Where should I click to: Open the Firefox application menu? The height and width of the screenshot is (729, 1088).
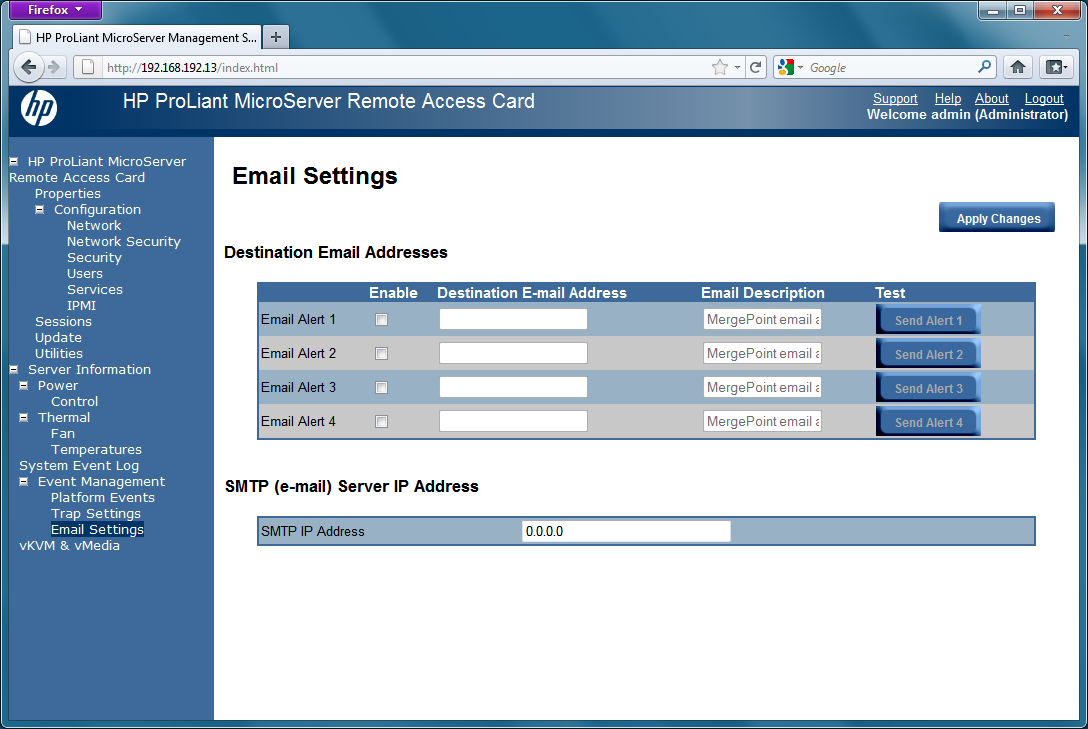[55, 10]
